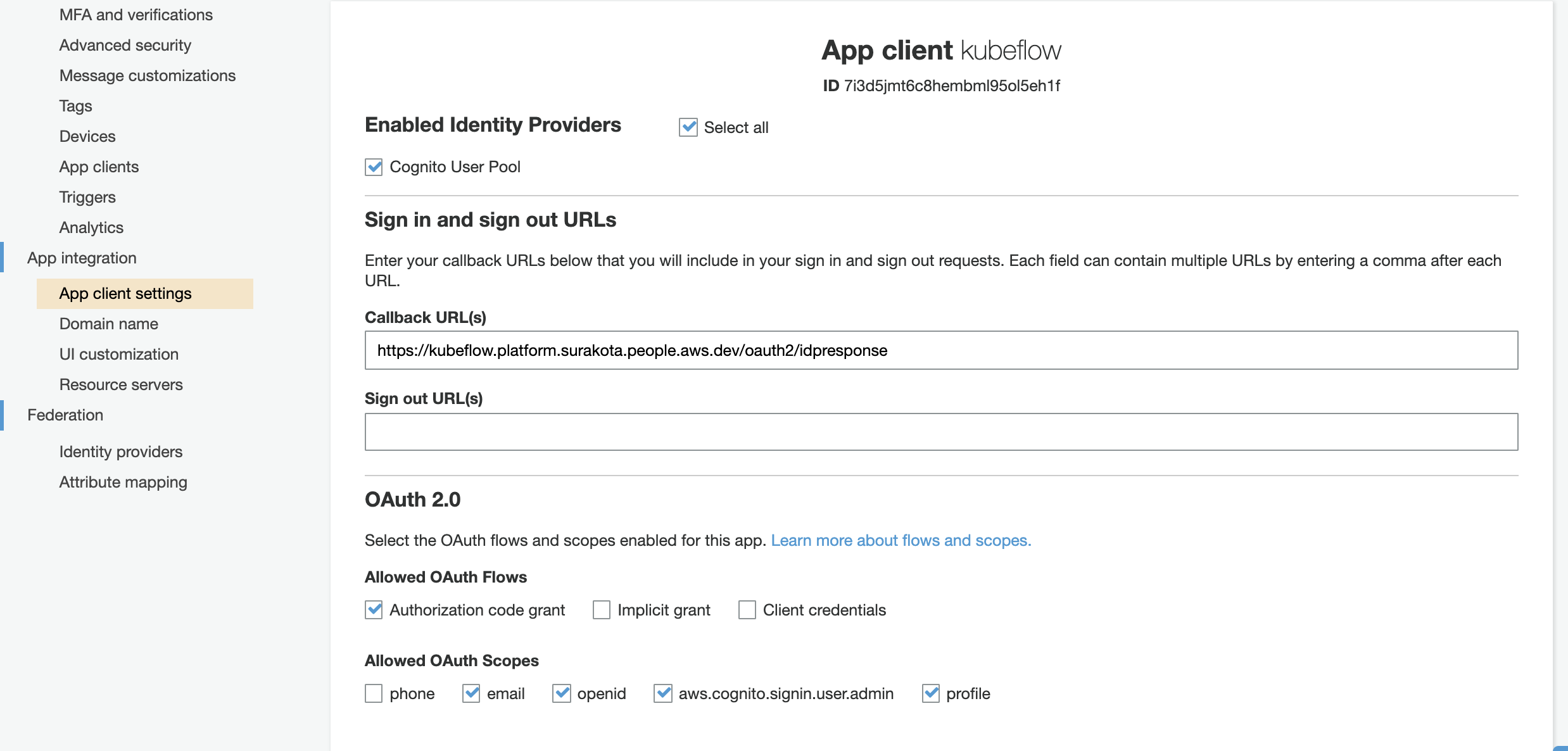Open the Domain name settings page
Viewport: 1568px width, 751px height.
[109, 324]
